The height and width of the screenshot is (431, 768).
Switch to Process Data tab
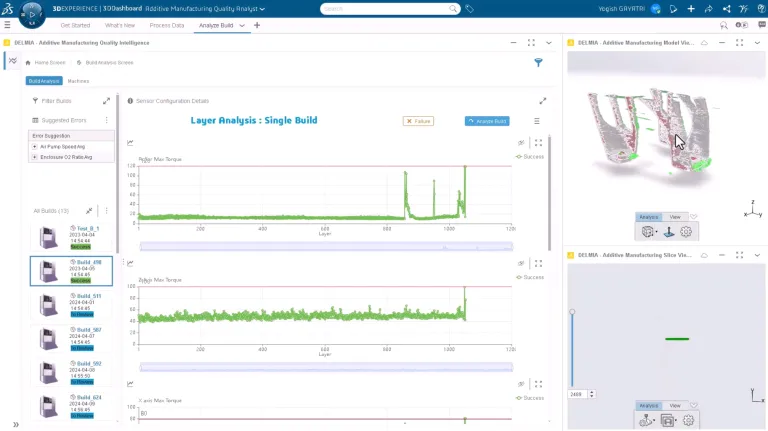coord(167,25)
